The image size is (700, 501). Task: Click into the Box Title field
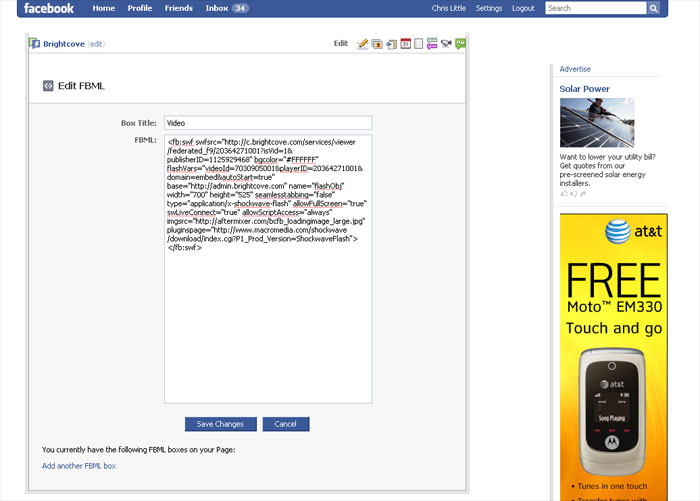(268, 123)
